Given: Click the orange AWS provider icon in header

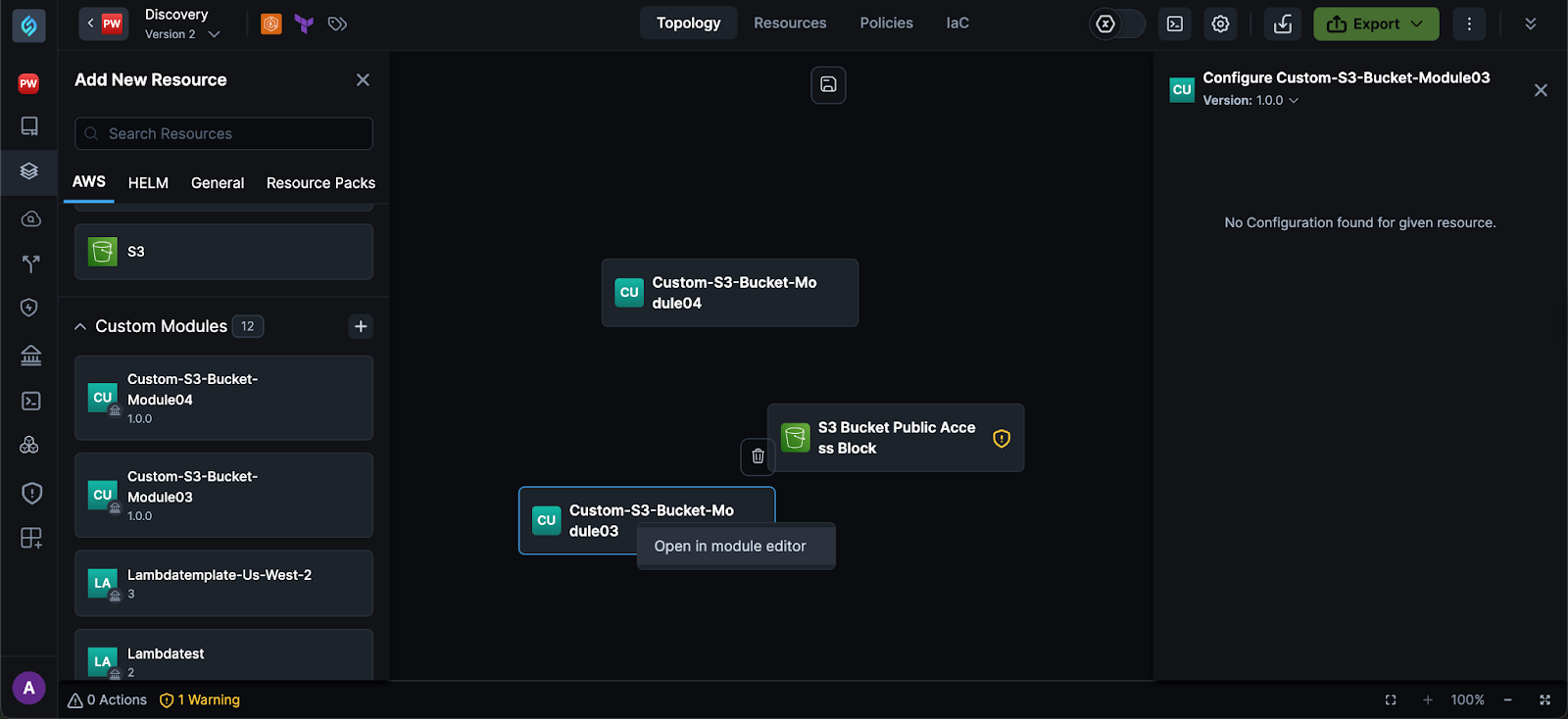Looking at the screenshot, I should (271, 24).
